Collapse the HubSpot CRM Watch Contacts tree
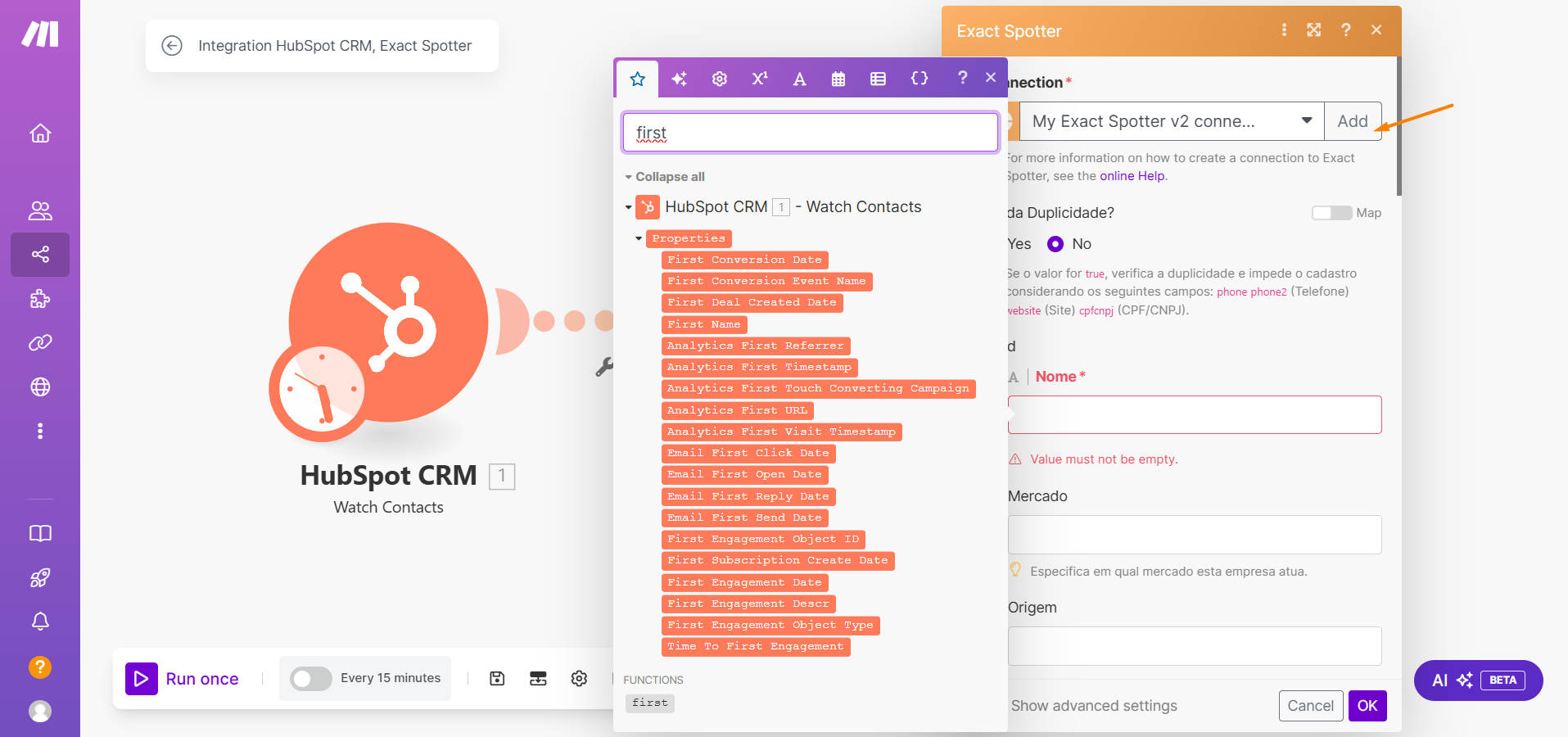This screenshot has width=1568, height=737. point(628,208)
